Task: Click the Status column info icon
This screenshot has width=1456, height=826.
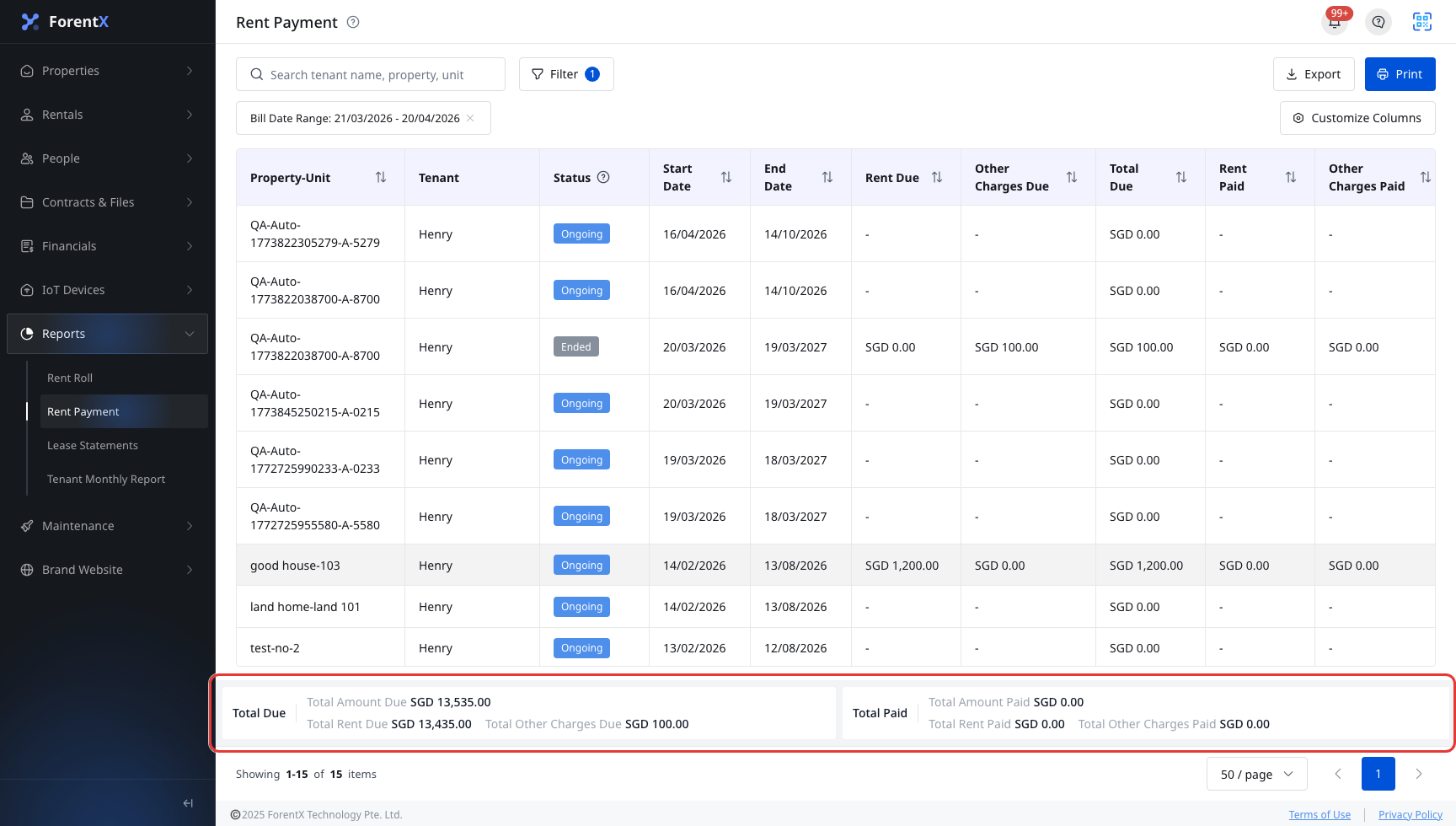Action: click(x=603, y=177)
